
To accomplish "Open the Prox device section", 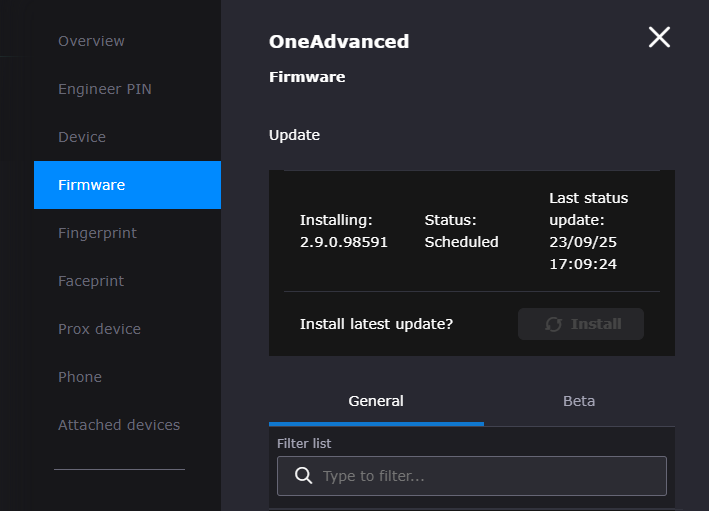I will point(99,329).
